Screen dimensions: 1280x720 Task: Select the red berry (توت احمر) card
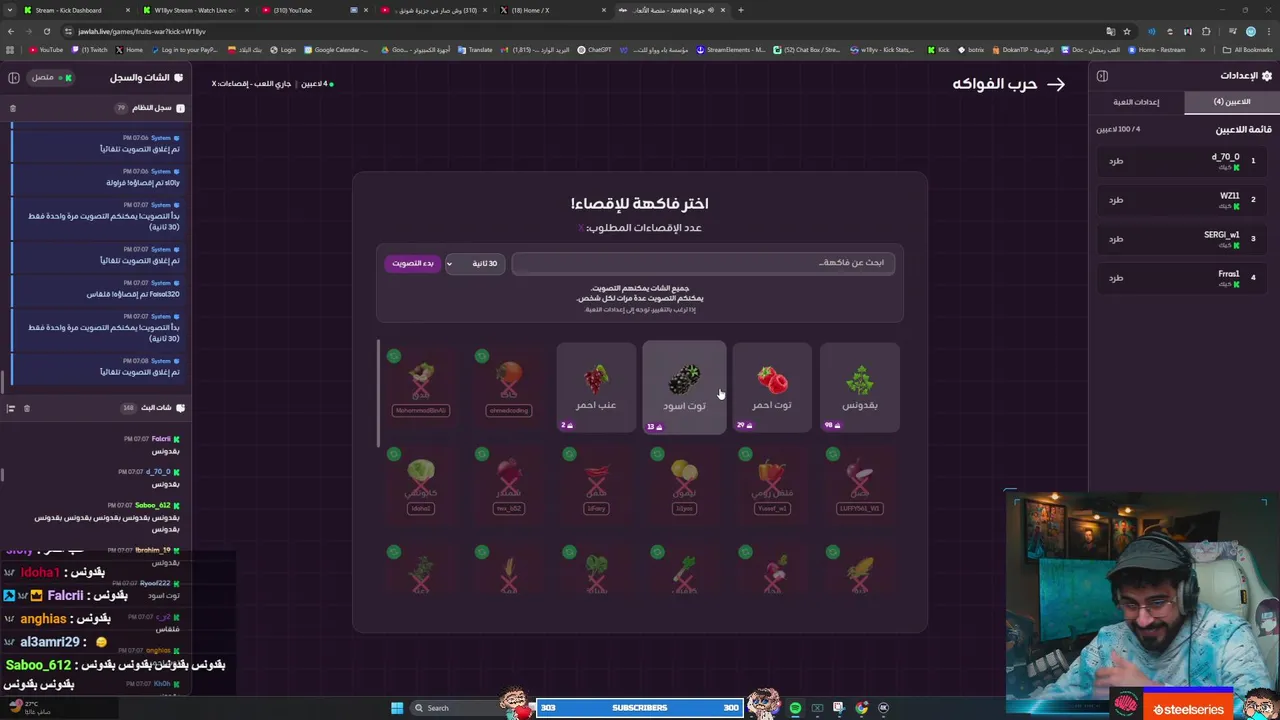point(772,388)
